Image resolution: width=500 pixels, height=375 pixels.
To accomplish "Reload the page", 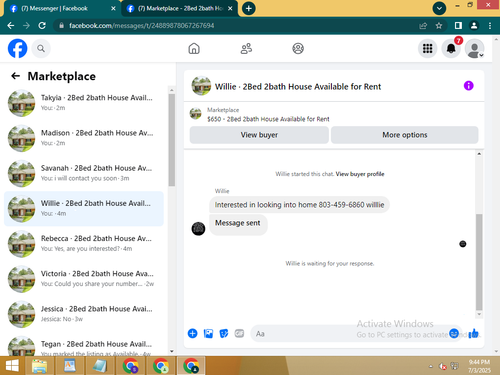I will tap(42, 26).
